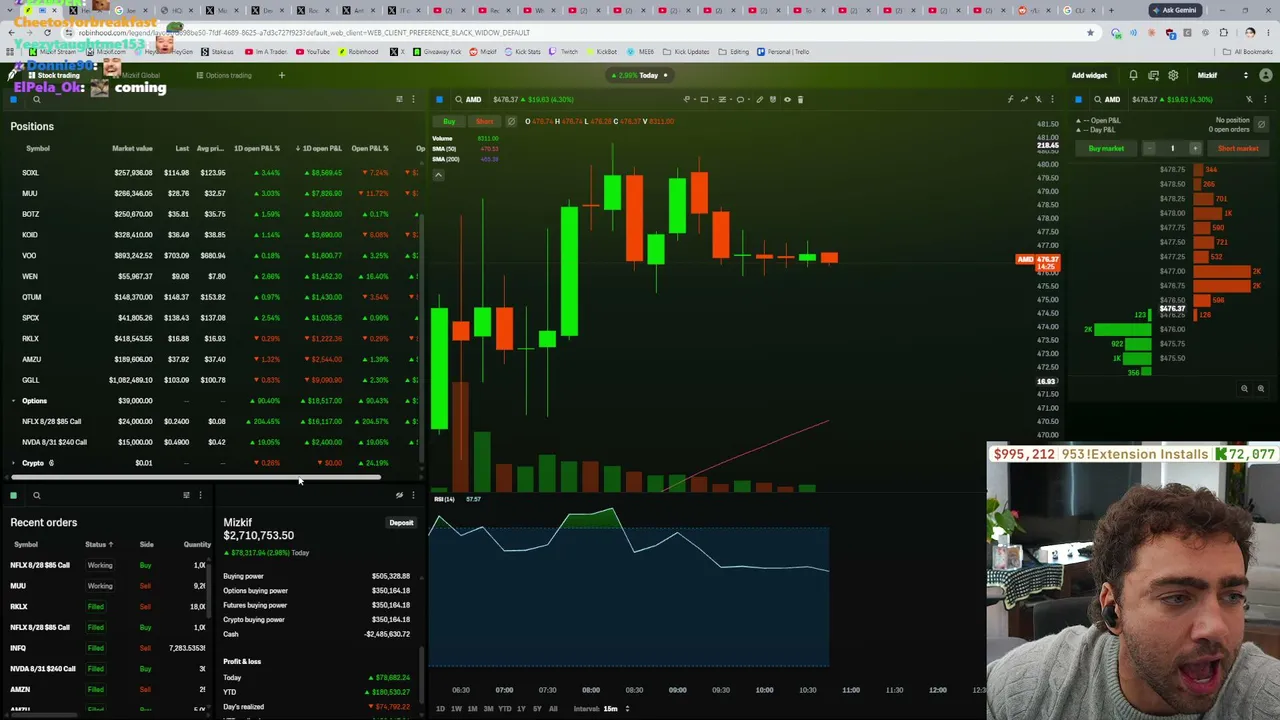Click the Buy market button

[x=1106, y=148]
